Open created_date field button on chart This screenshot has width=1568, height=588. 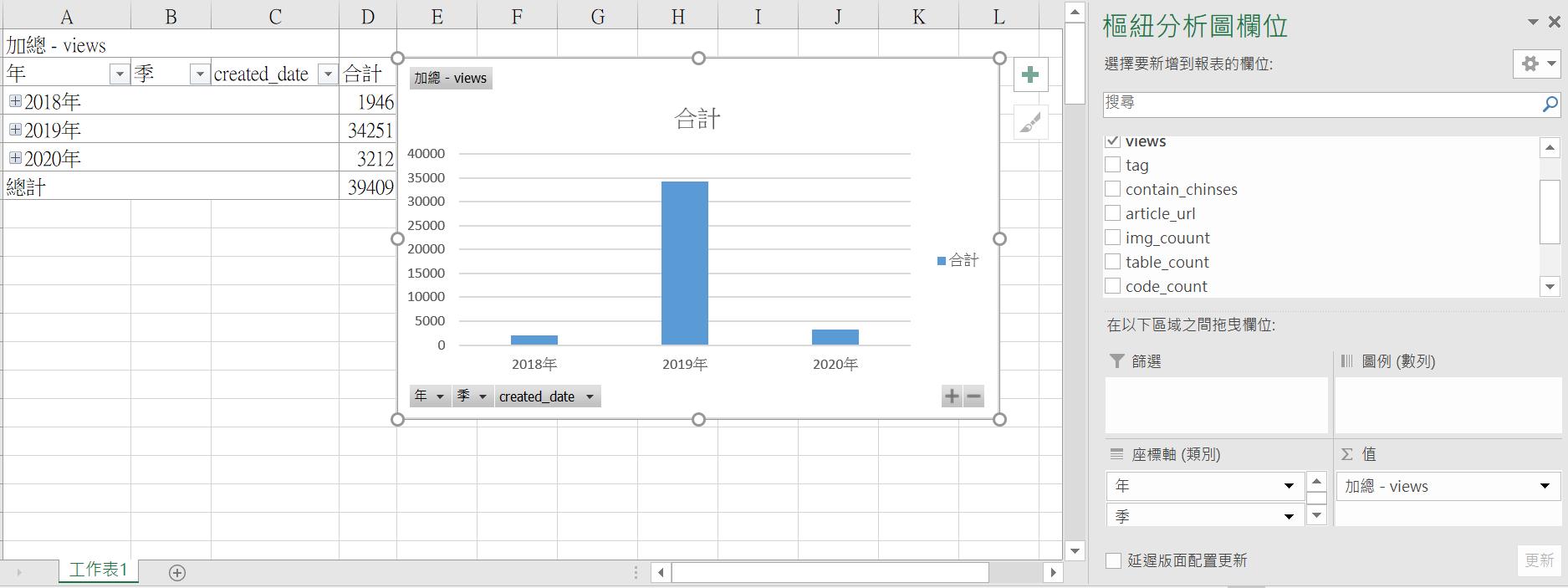[x=547, y=396]
